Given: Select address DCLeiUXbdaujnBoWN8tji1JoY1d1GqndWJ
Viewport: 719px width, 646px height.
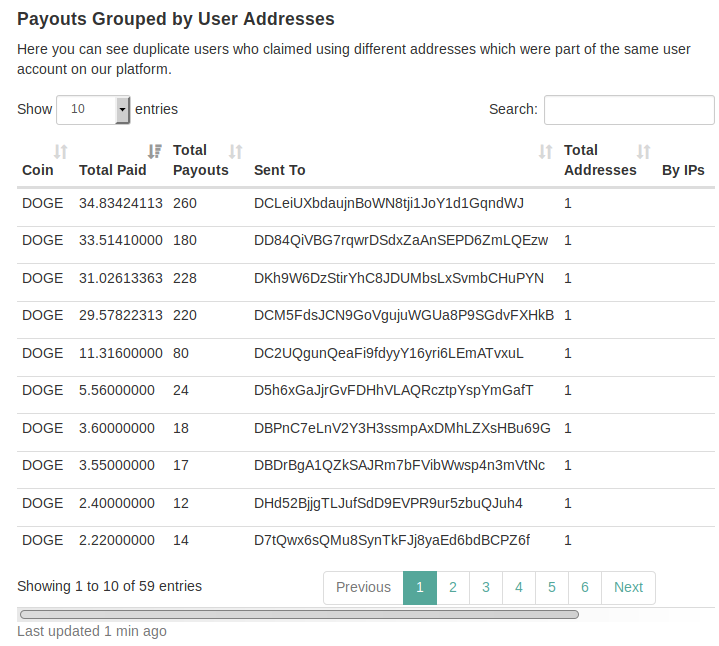Looking at the screenshot, I should 388,203.
